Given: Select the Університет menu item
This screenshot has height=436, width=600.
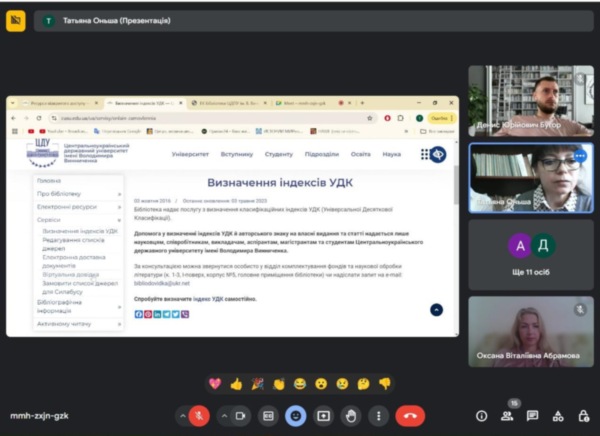Looking at the screenshot, I should click(x=189, y=154).
